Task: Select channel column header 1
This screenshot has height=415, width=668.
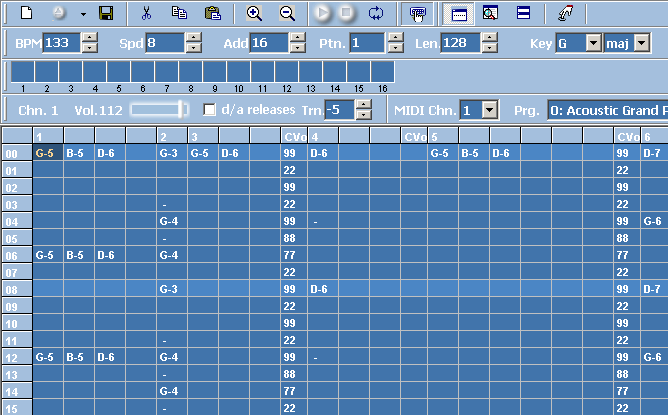Action: [48, 137]
